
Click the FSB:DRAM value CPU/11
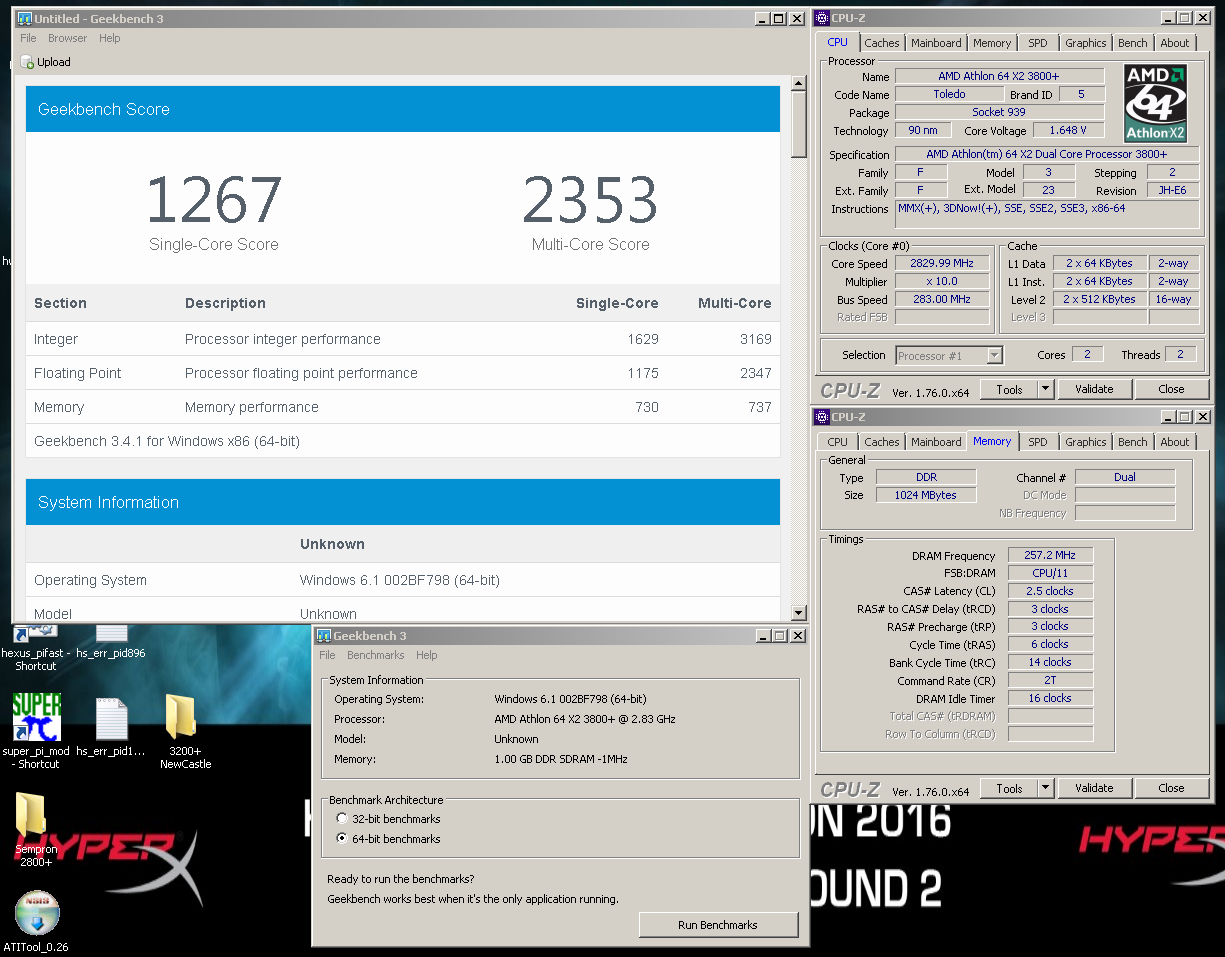click(x=1050, y=573)
